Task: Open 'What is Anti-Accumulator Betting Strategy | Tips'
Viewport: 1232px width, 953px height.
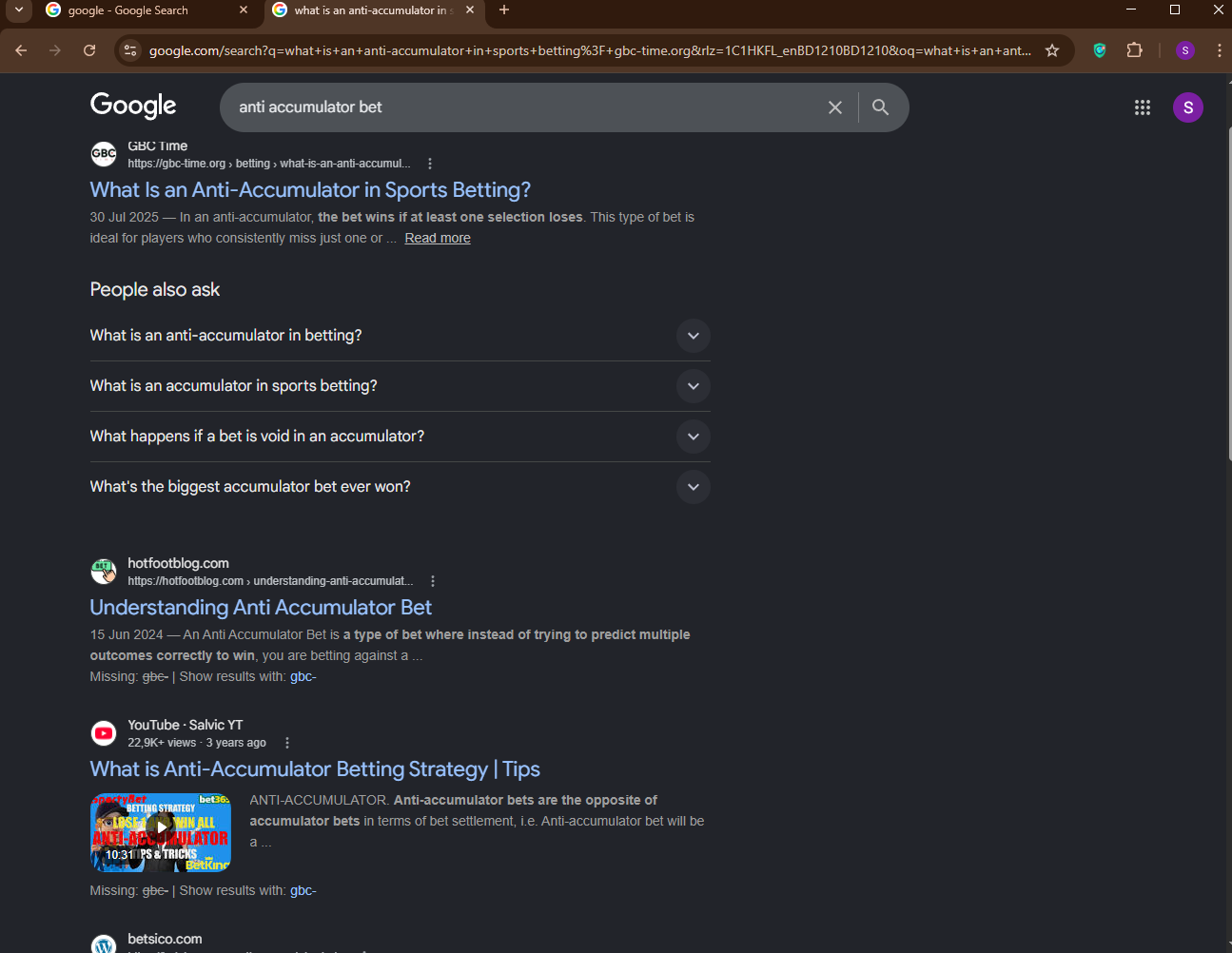Action: point(315,769)
